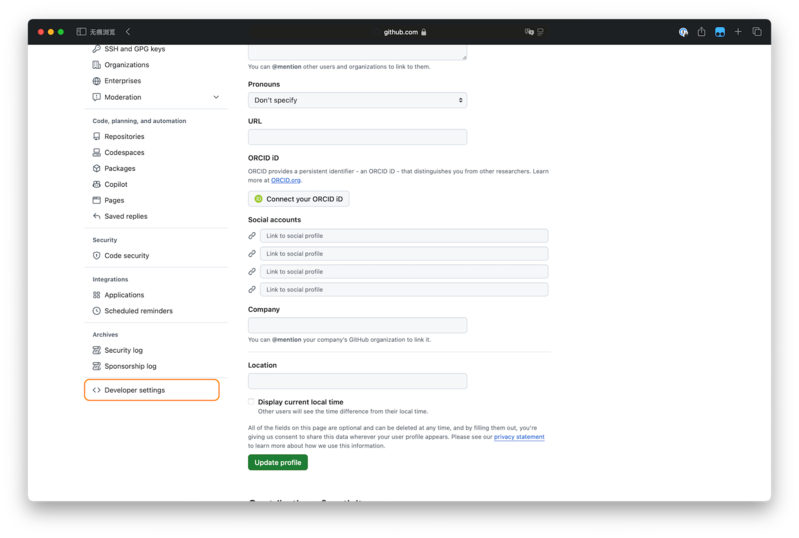Click the Safari share icon

[701, 32]
